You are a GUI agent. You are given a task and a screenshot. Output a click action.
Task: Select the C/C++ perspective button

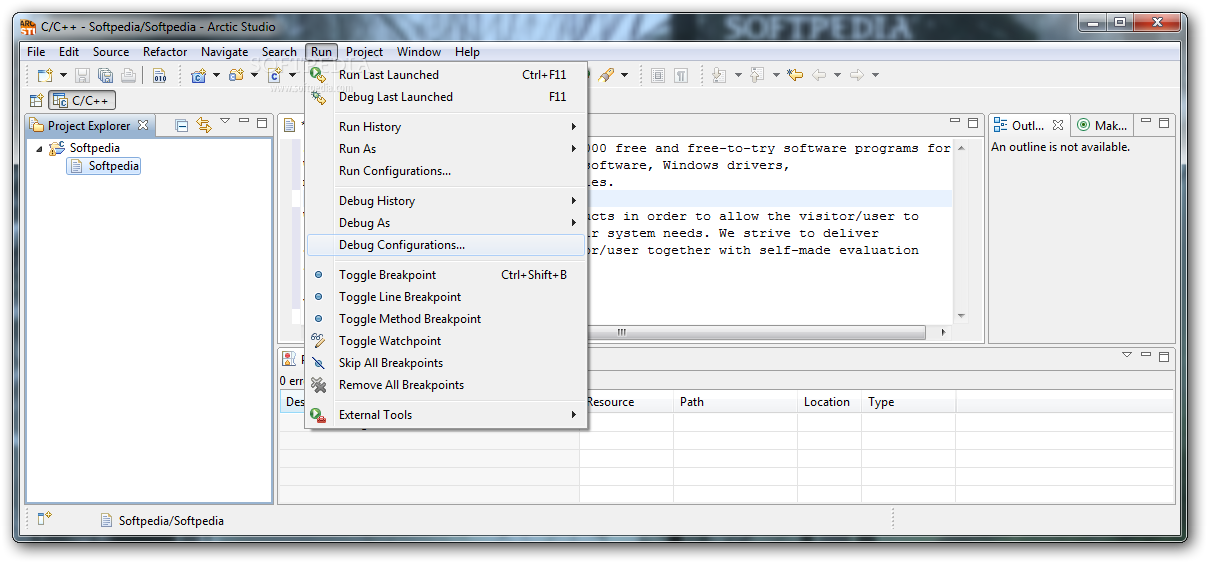[82, 100]
